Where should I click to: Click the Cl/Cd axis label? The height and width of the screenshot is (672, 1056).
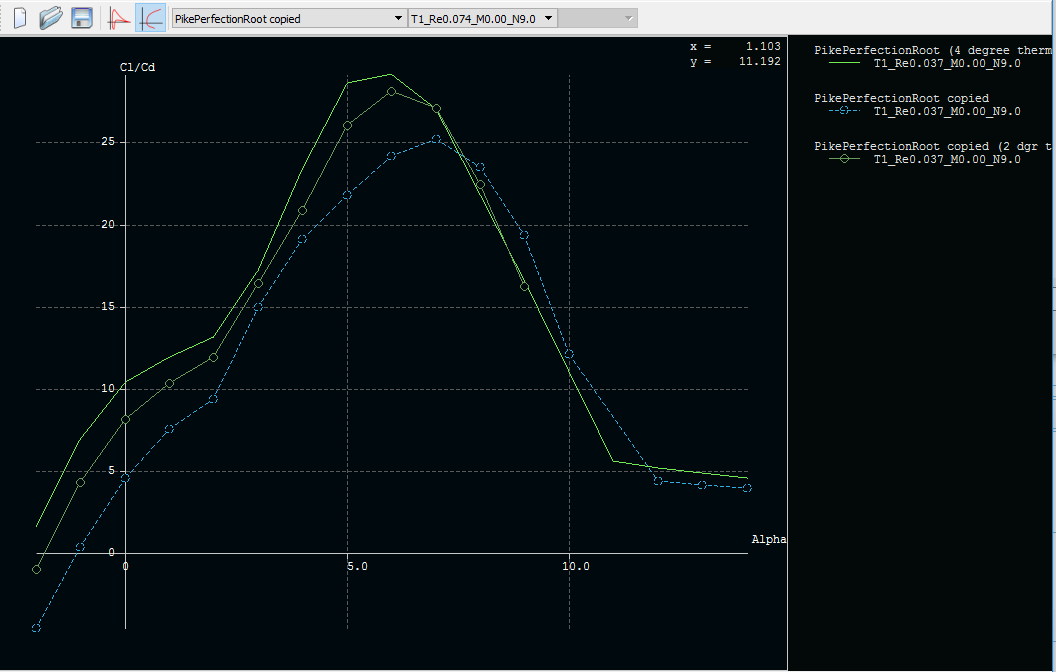tap(137, 67)
